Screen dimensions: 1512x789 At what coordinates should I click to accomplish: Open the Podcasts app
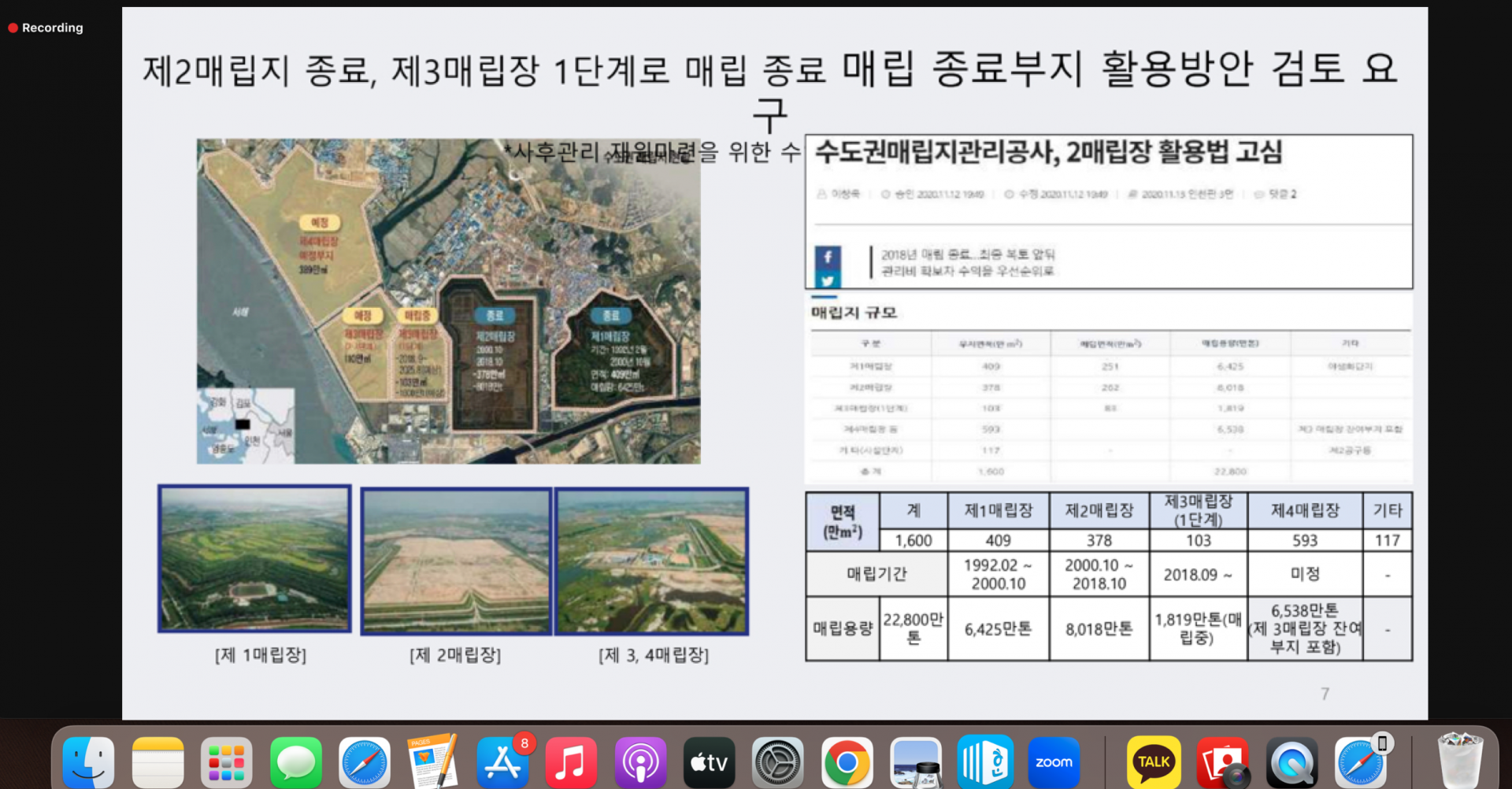(x=640, y=762)
